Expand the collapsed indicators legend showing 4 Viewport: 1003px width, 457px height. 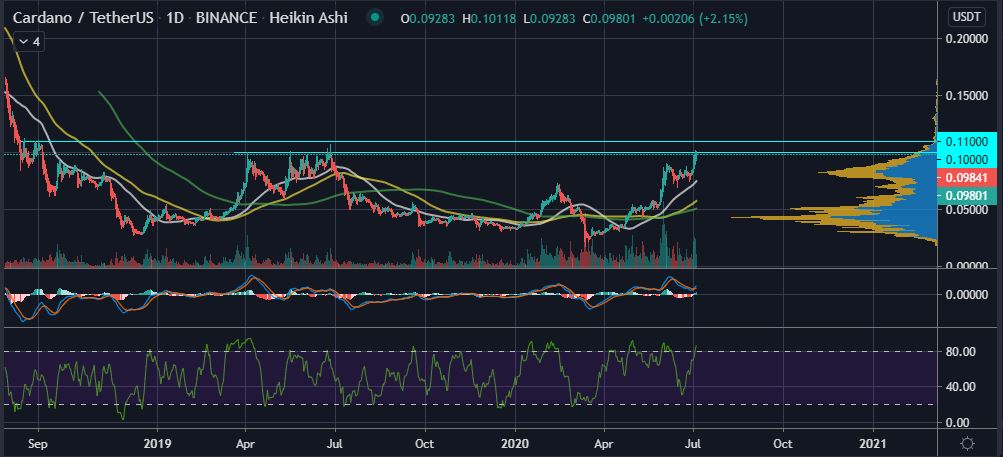tap(29, 42)
